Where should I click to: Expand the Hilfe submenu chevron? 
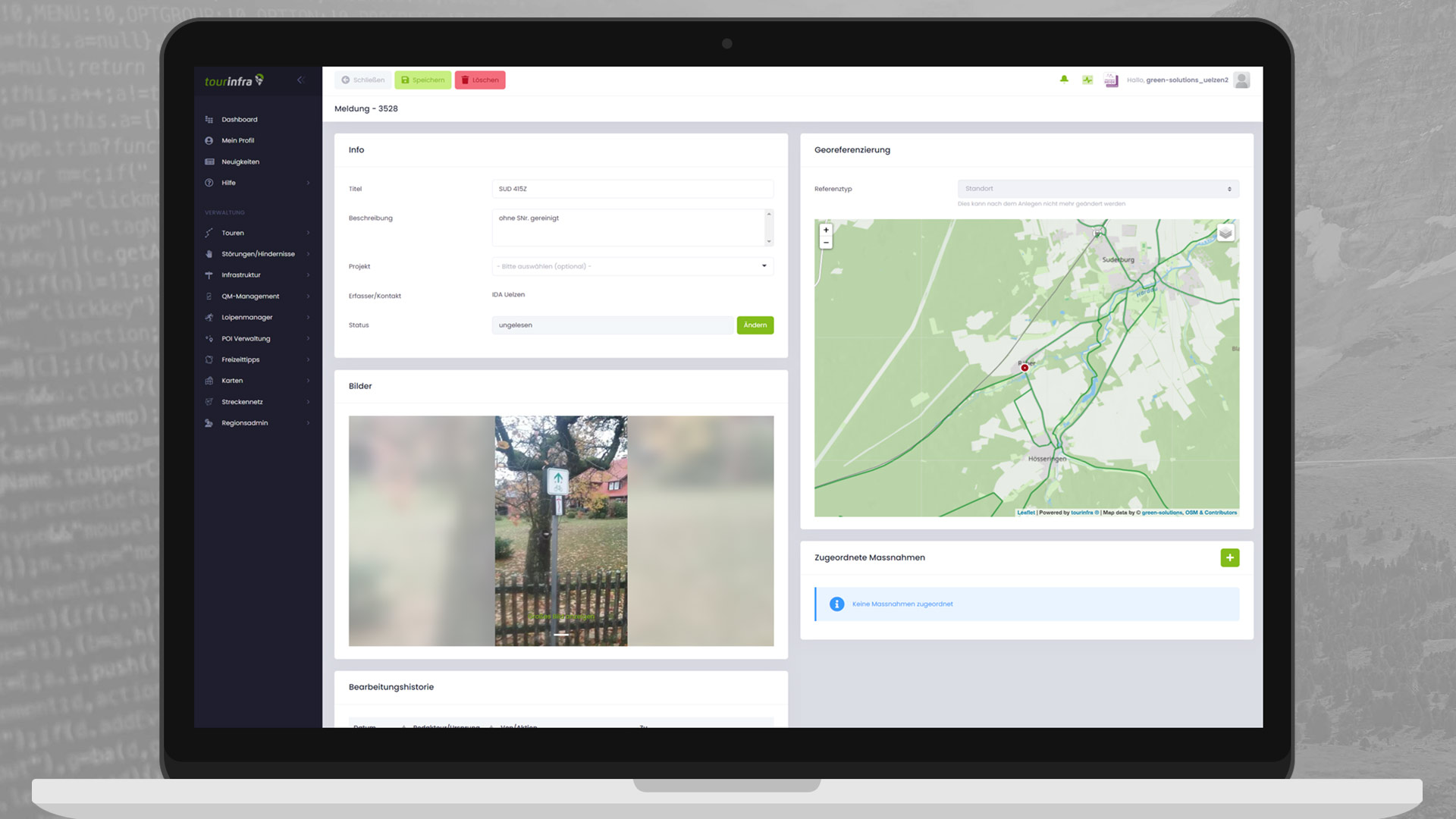point(308,183)
